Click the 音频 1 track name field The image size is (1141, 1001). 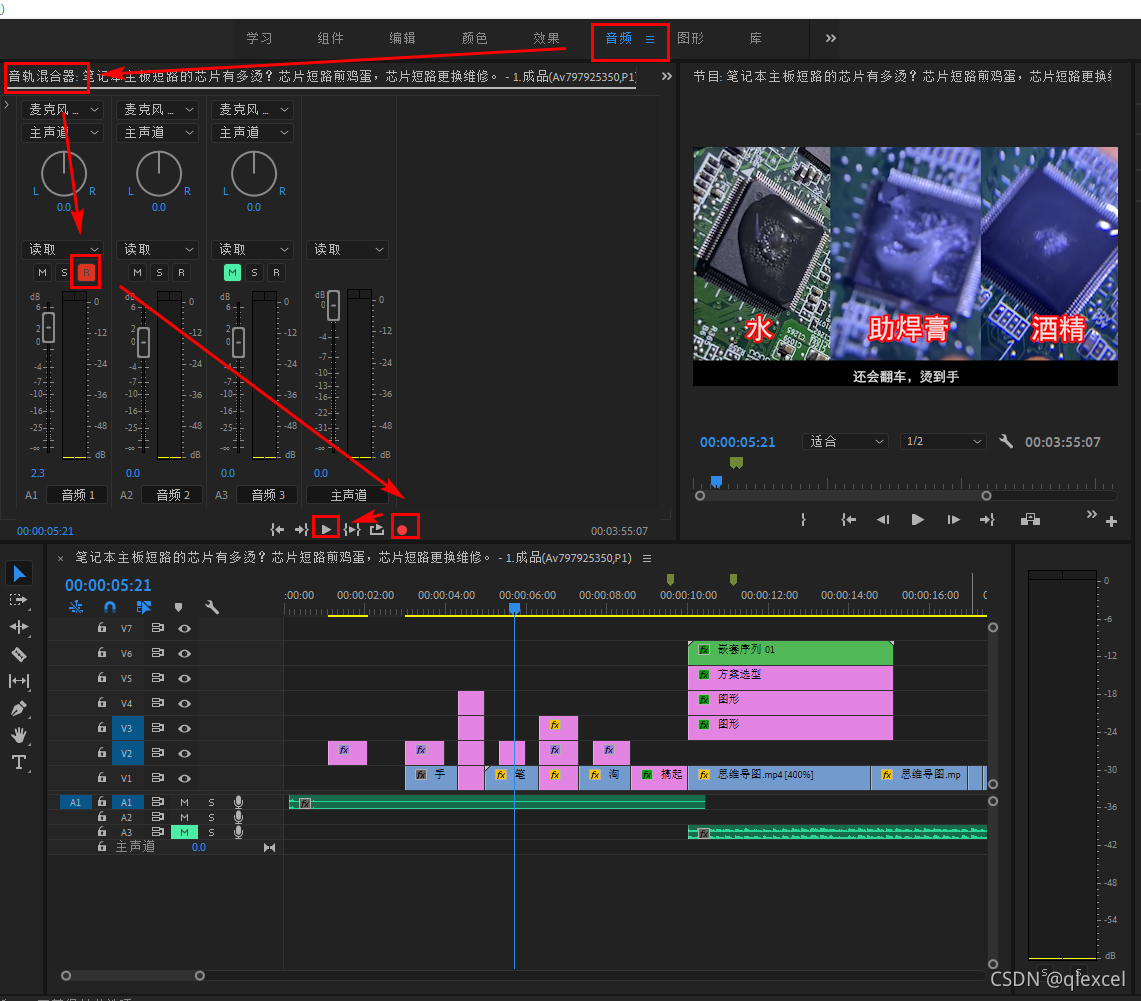click(77, 495)
